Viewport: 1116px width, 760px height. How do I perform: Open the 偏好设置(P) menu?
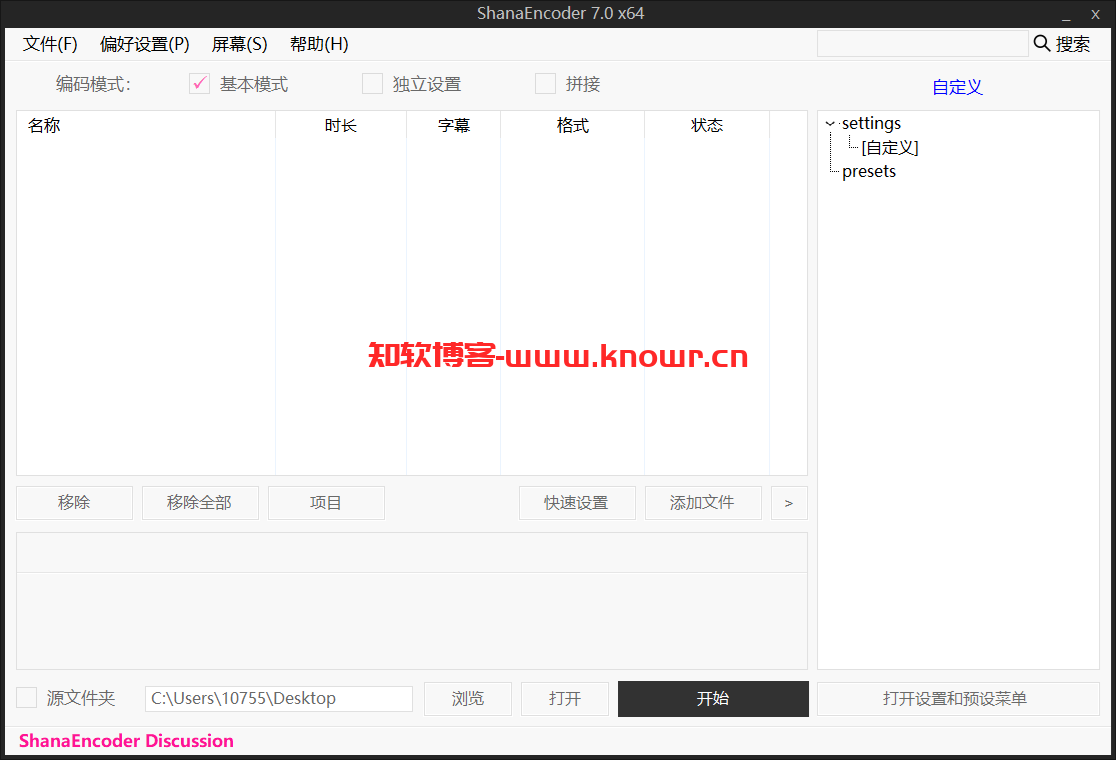pyautogui.click(x=144, y=44)
